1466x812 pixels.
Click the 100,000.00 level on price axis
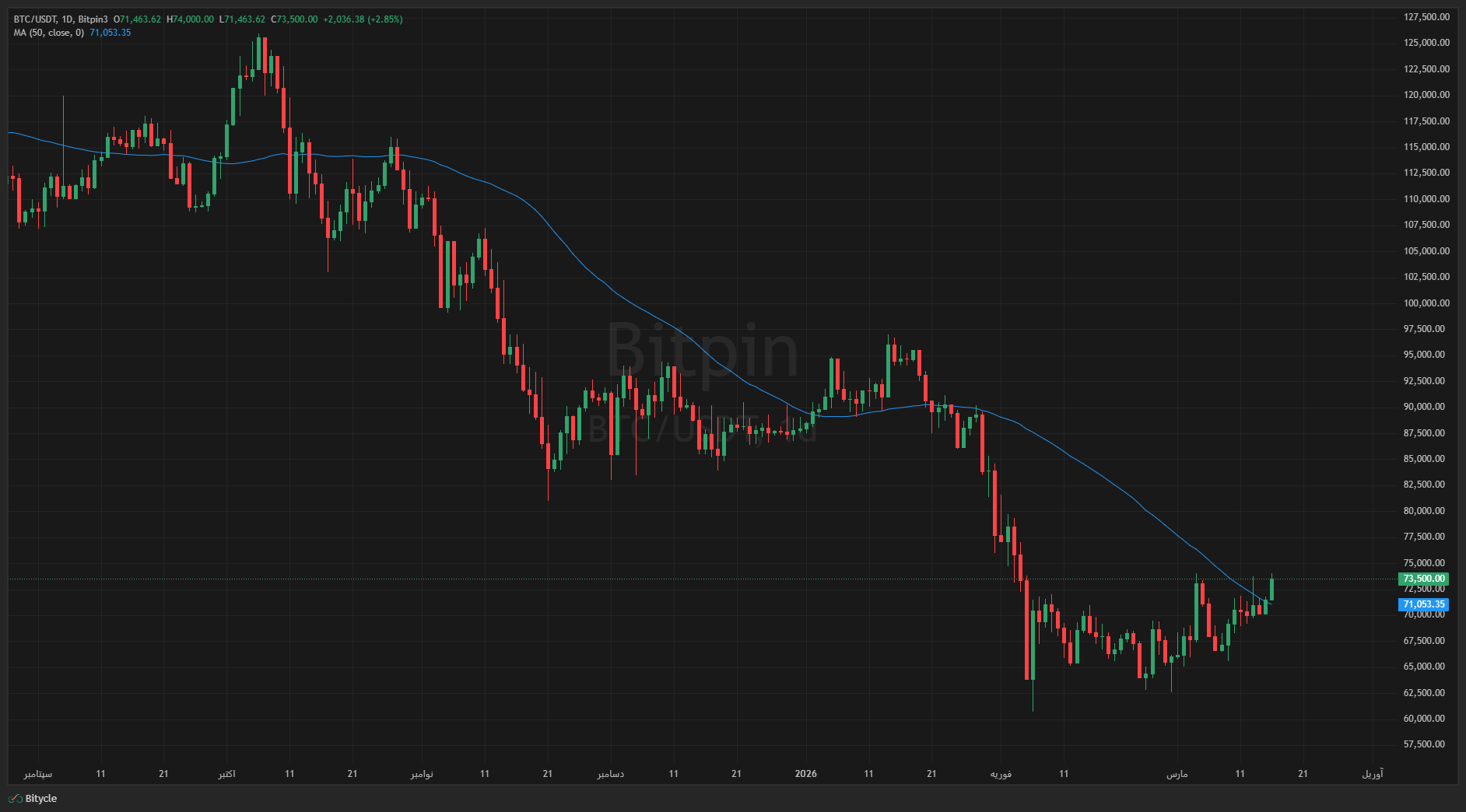tap(1426, 303)
